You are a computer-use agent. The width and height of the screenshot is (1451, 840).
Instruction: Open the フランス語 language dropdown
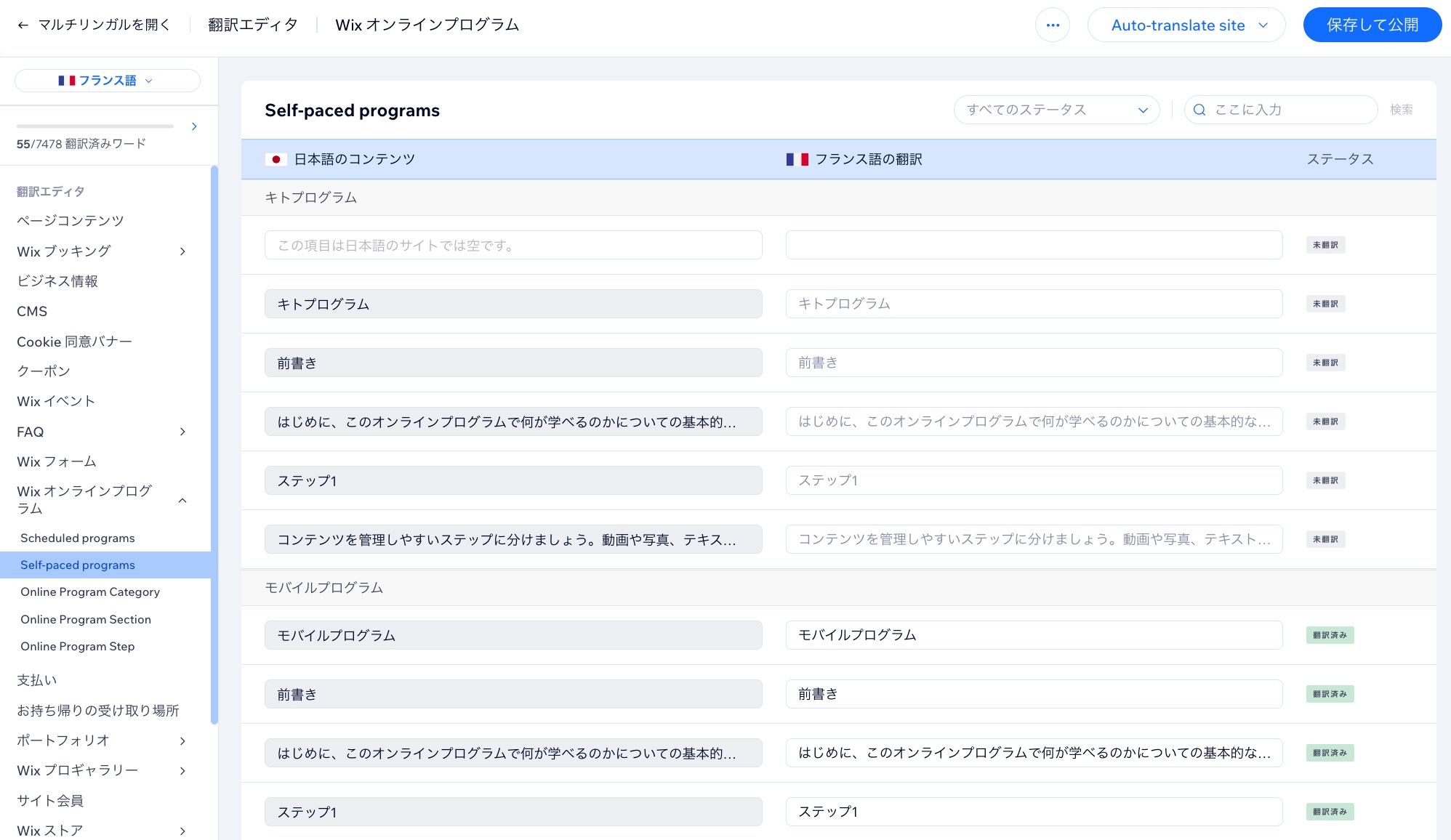pyautogui.click(x=107, y=81)
